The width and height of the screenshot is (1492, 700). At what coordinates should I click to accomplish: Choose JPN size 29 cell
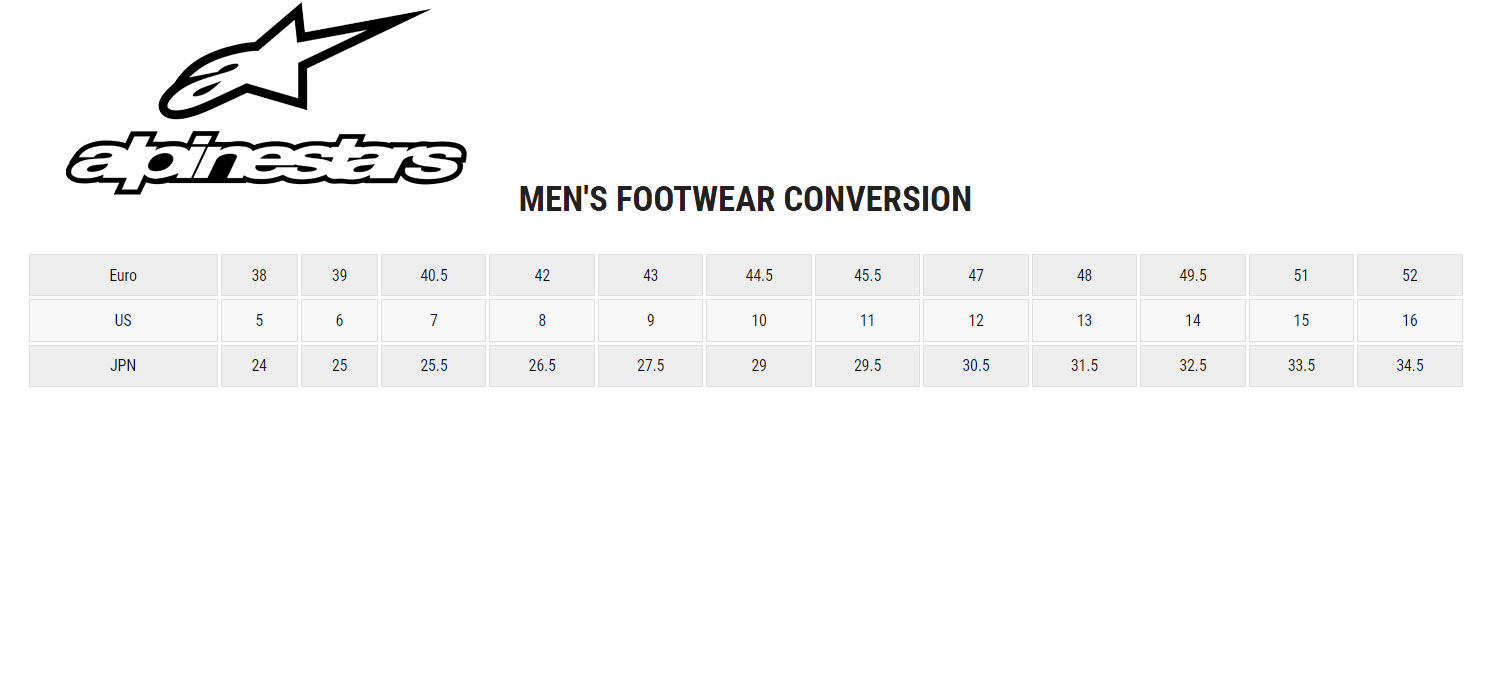pos(759,366)
